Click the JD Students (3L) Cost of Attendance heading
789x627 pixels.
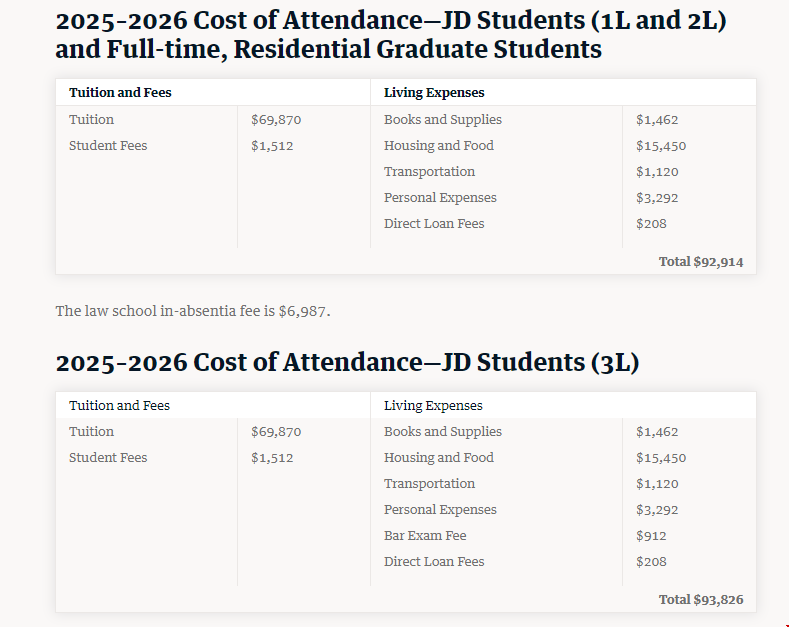[x=347, y=362]
